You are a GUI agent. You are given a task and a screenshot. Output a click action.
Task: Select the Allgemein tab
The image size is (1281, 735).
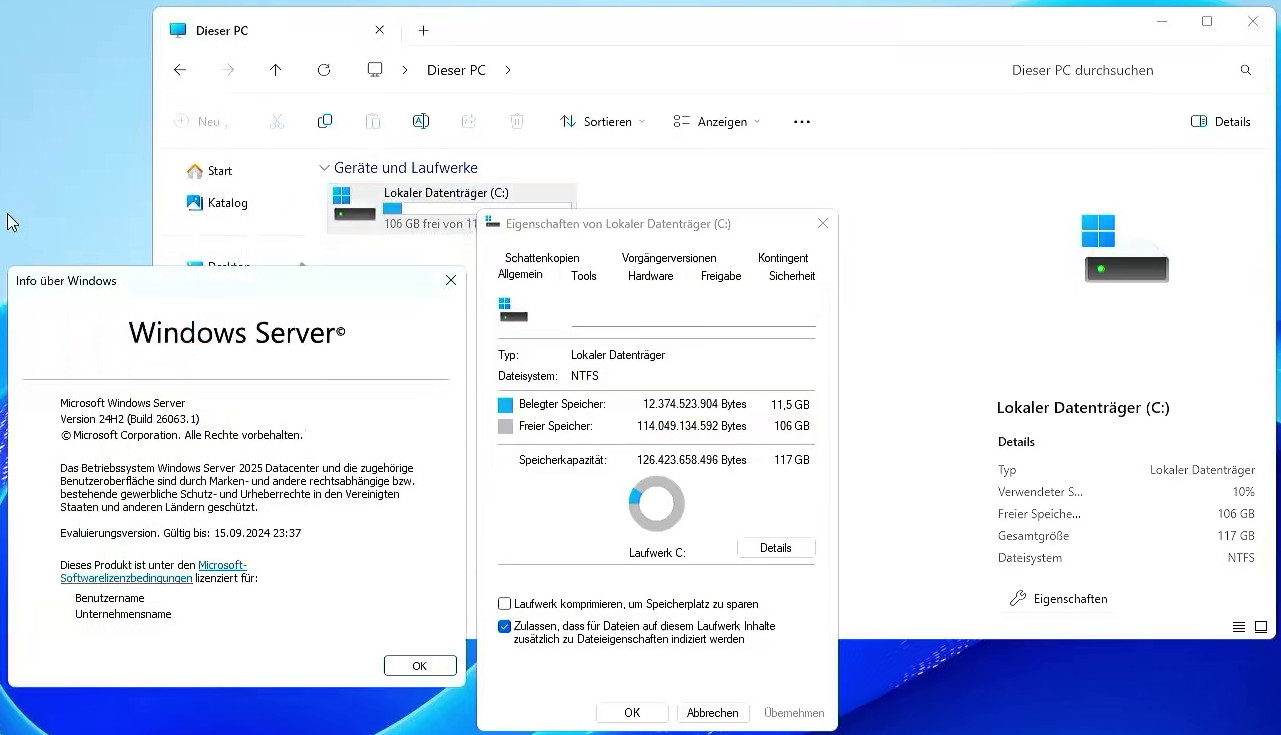[520, 274]
